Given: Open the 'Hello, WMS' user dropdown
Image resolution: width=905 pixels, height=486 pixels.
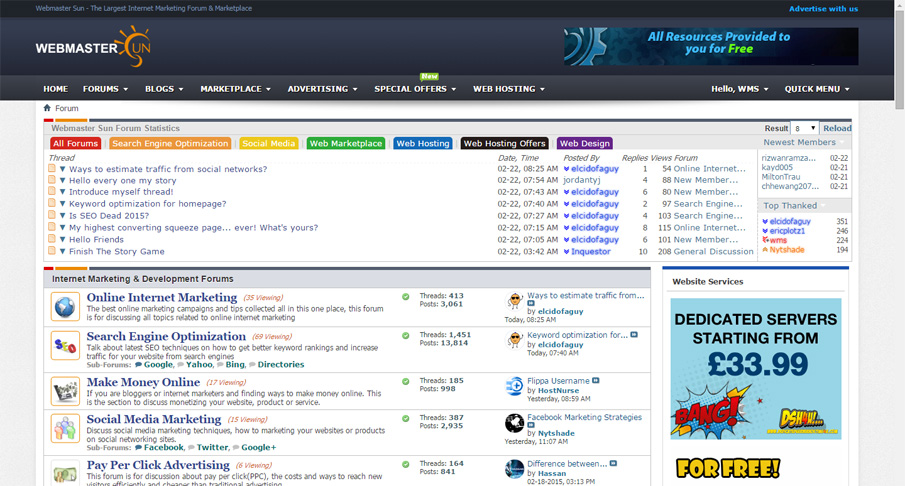Looking at the screenshot, I should tap(739, 89).
